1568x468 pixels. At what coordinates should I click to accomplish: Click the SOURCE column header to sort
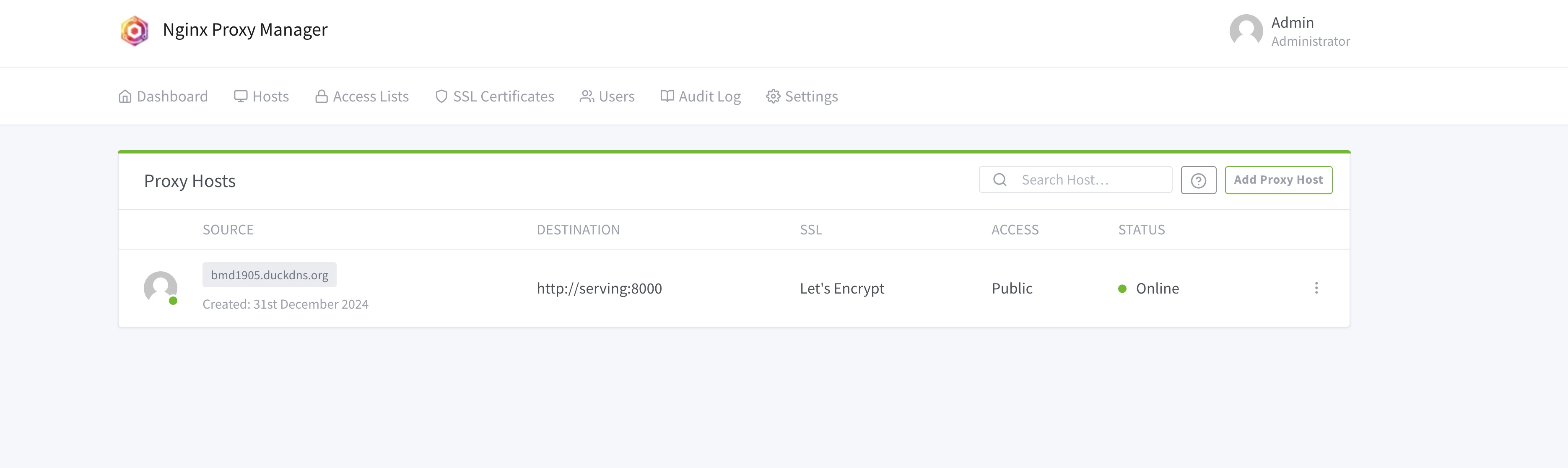(228, 229)
